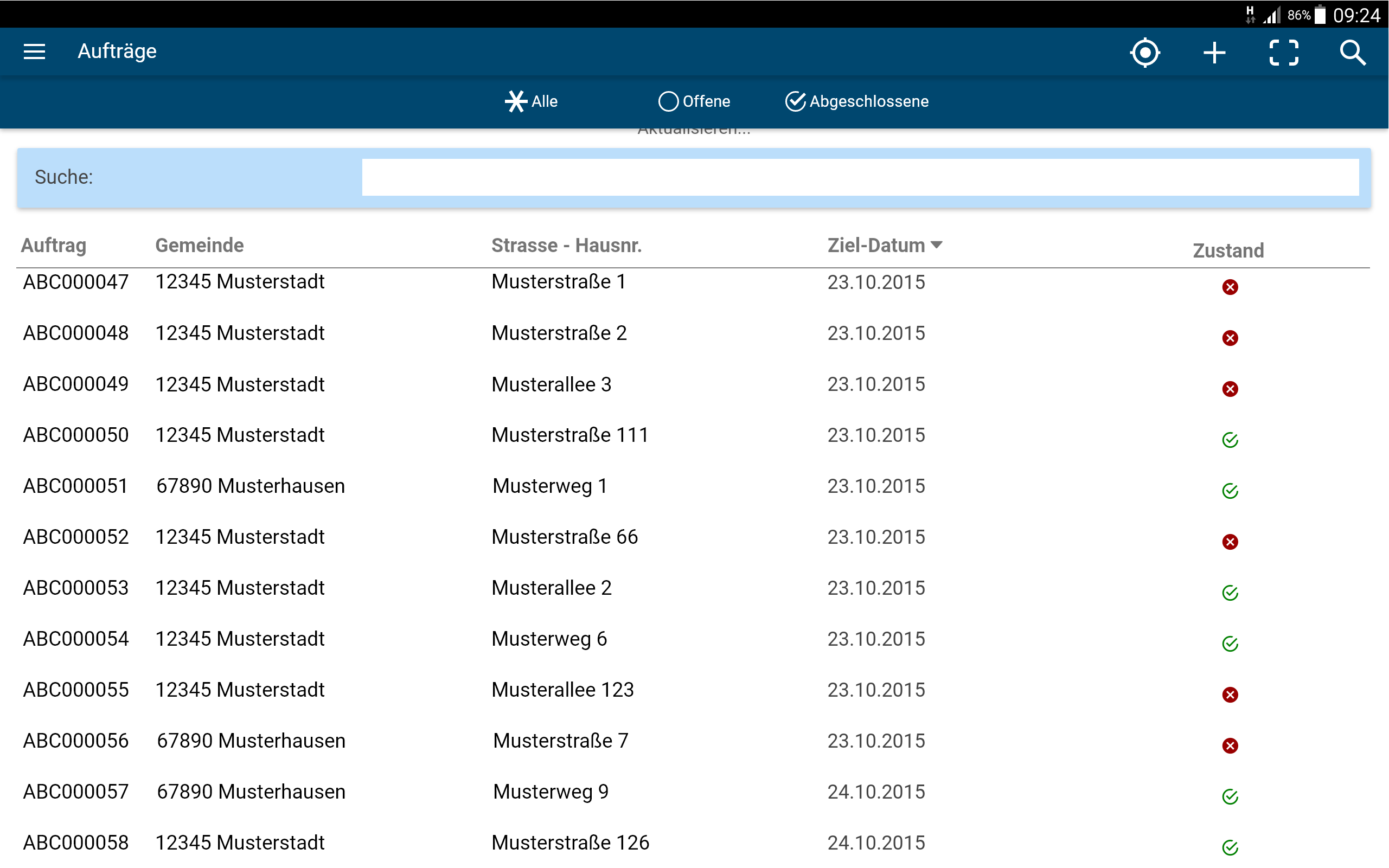This screenshot has width=1389, height=868.
Task: Select address Musterstraße 126
Action: (x=571, y=843)
